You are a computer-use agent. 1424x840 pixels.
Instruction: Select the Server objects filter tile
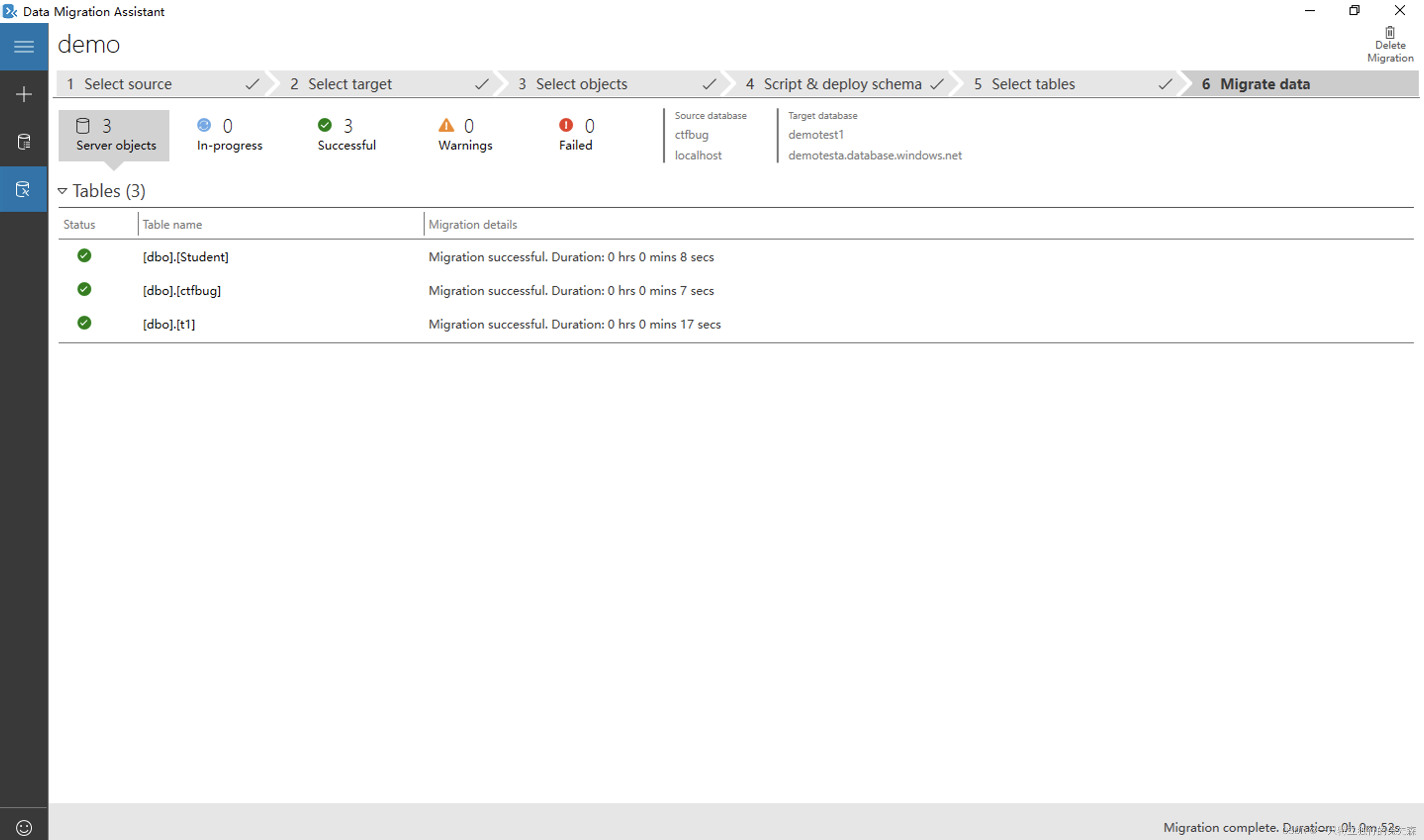pyautogui.click(x=114, y=135)
